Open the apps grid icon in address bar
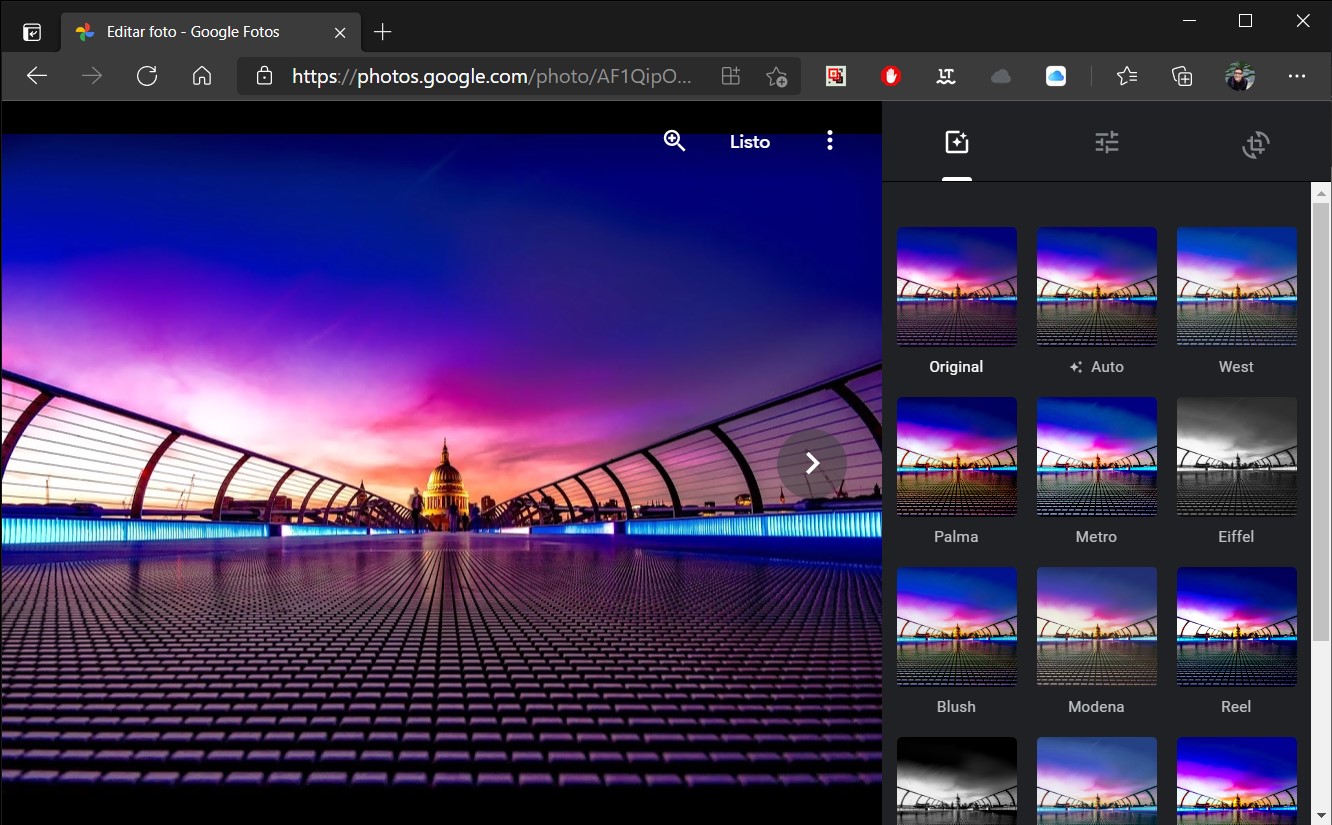Viewport: 1332px width, 825px height. click(731, 76)
